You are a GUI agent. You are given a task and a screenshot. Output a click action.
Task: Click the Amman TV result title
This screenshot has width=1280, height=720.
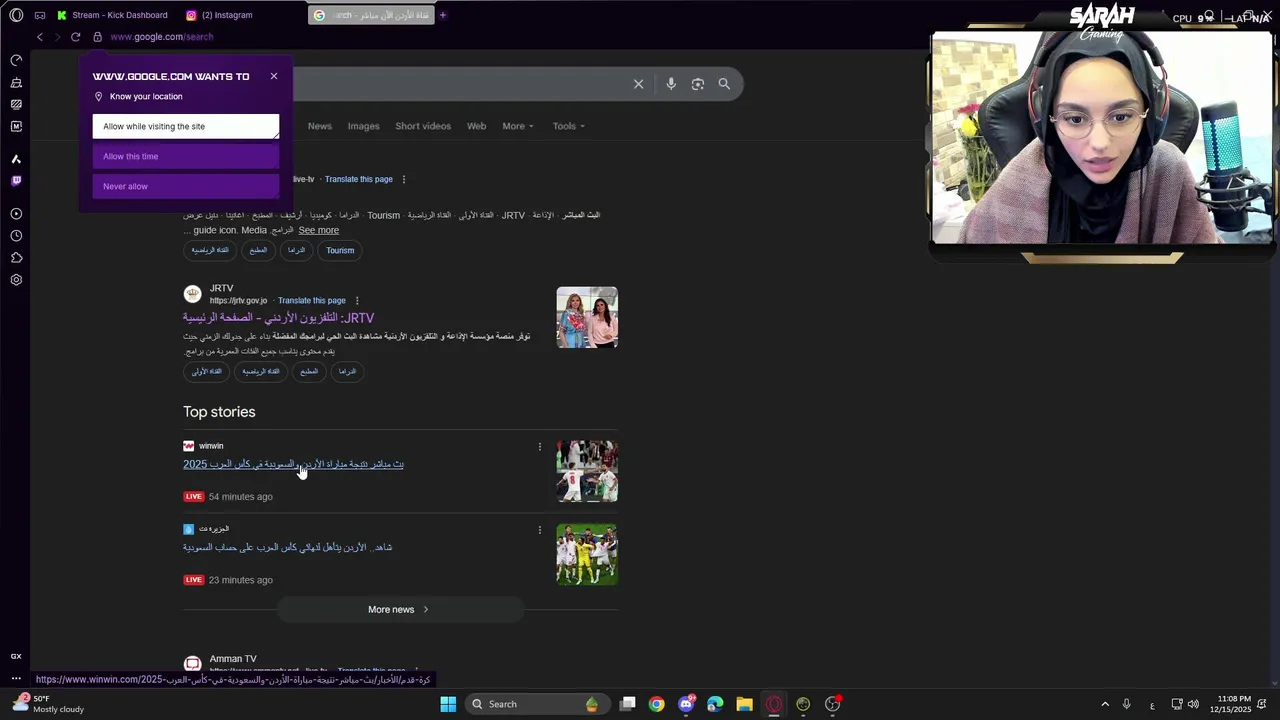233,659
